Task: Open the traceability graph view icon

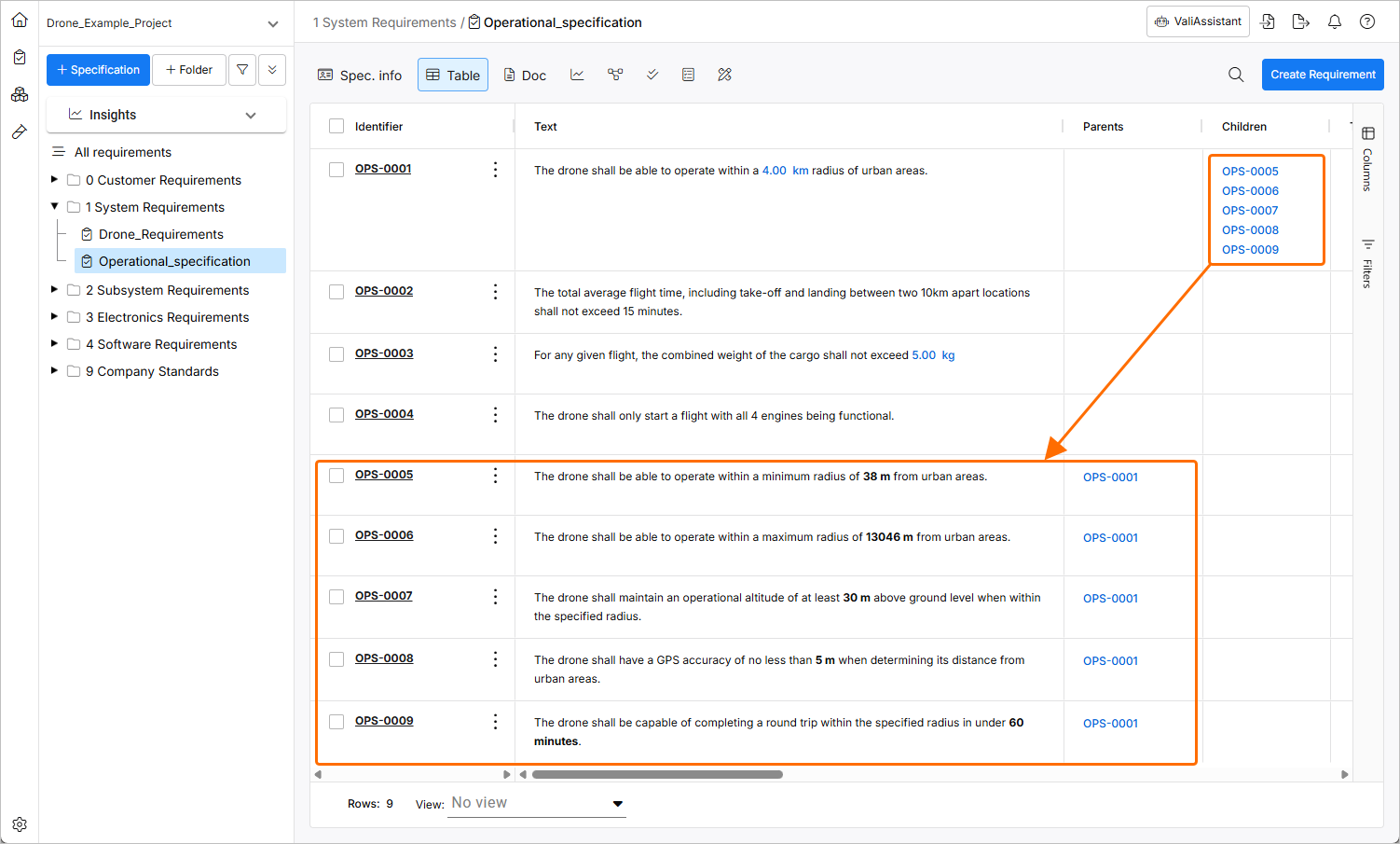Action: point(615,75)
